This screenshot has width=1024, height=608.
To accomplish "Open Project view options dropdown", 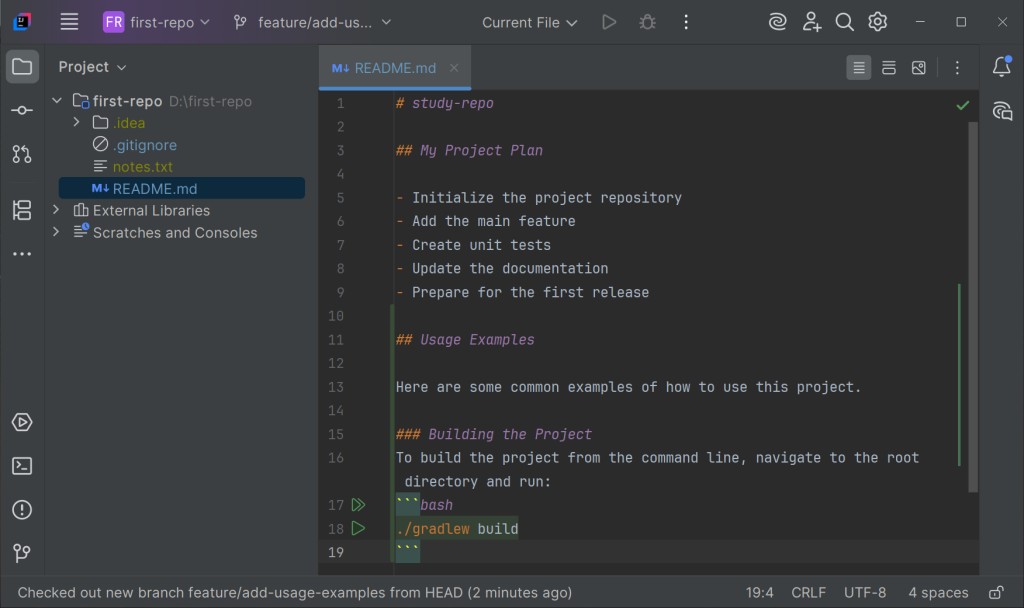I will 92,67.
